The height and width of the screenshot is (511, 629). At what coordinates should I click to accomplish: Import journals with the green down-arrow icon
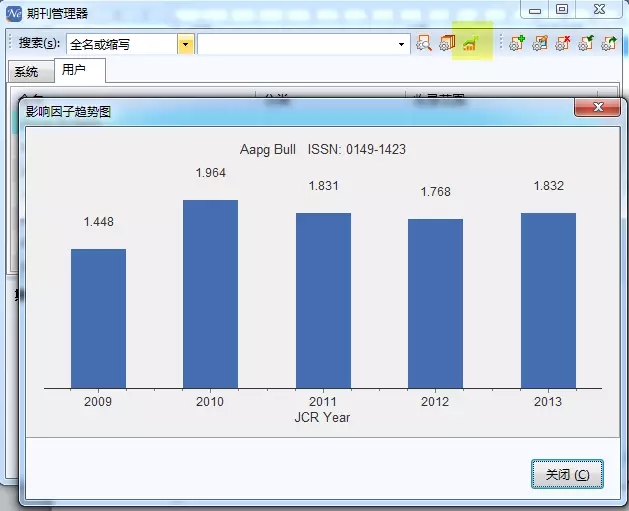pos(586,43)
